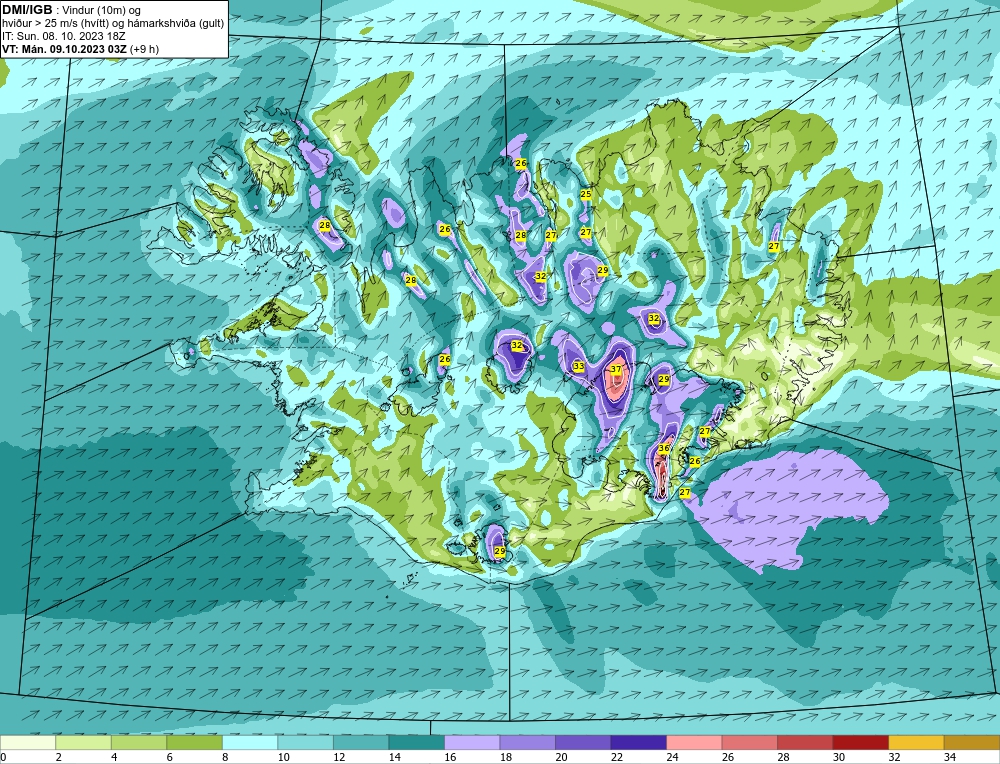The height and width of the screenshot is (764, 1000).
Task: Click the "IT: Sun. 08. 10. 2023 18Z" line
Action: point(64,36)
